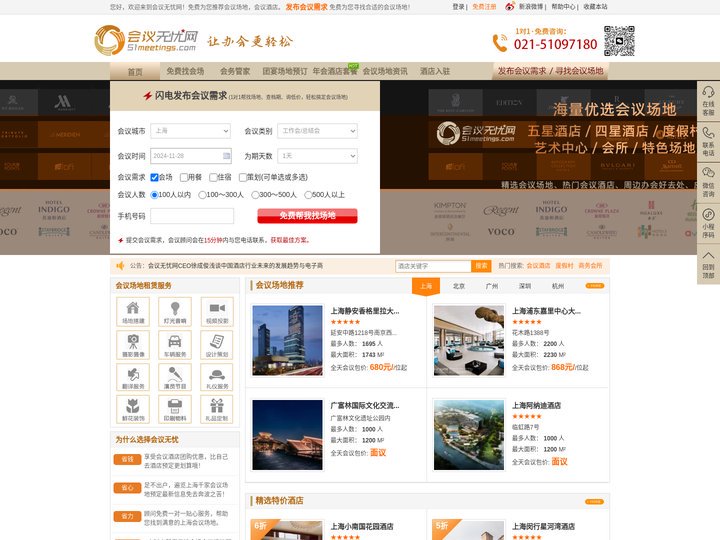
Task: Select the 500人以上 radio button
Action: click(x=308, y=195)
